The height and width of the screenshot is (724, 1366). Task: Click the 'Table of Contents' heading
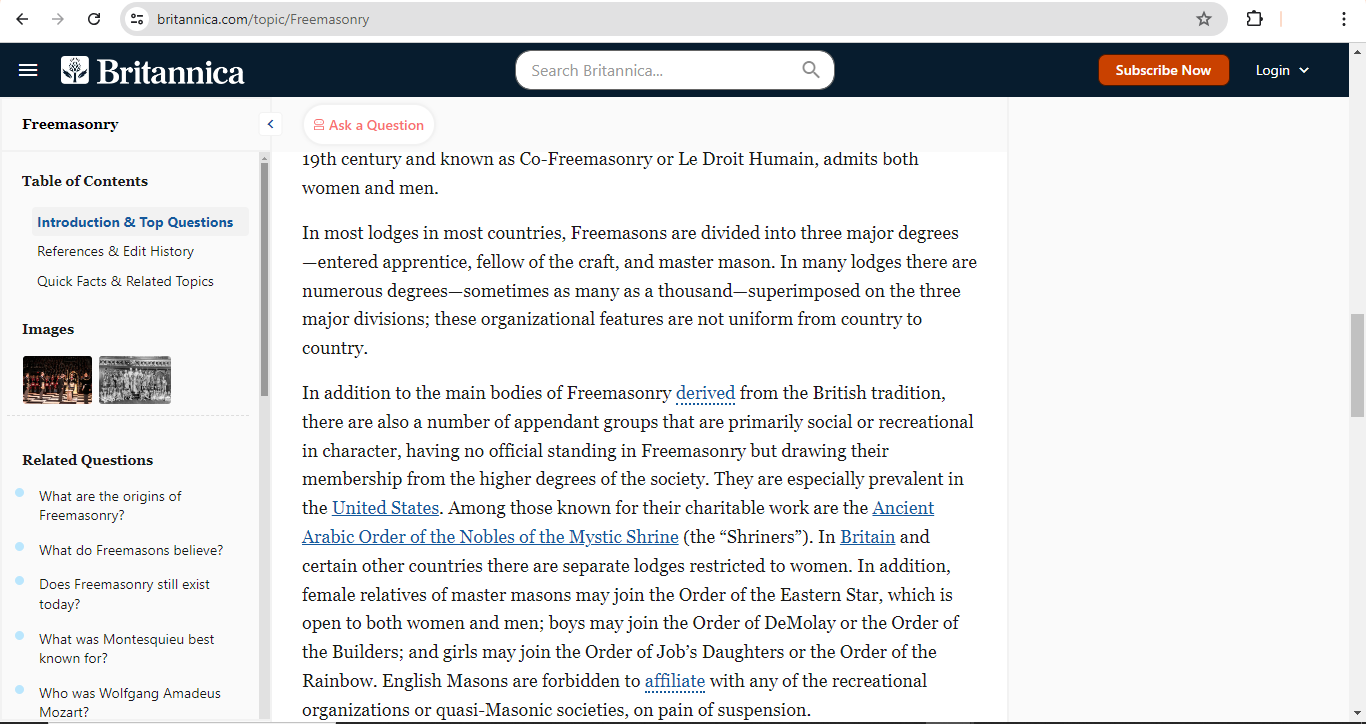(x=85, y=181)
